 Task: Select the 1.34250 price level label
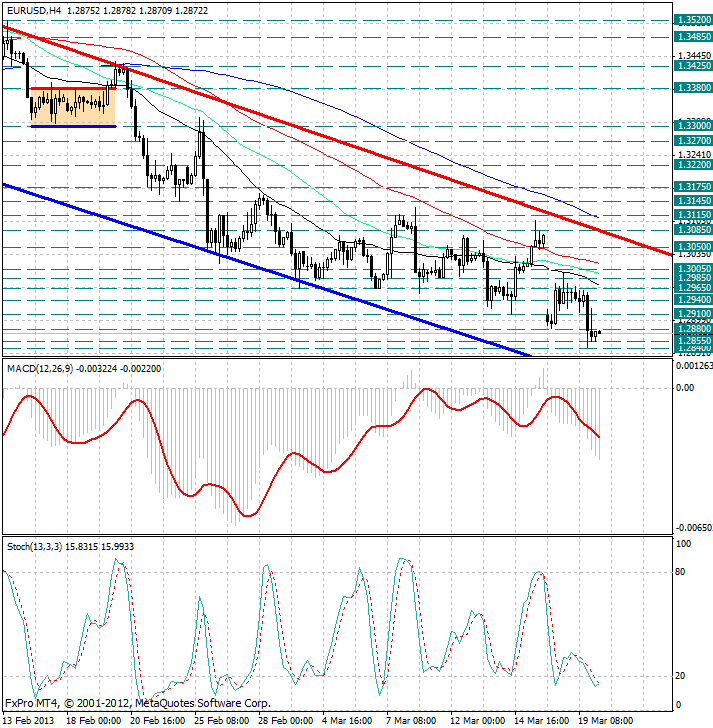pyautogui.click(x=693, y=65)
